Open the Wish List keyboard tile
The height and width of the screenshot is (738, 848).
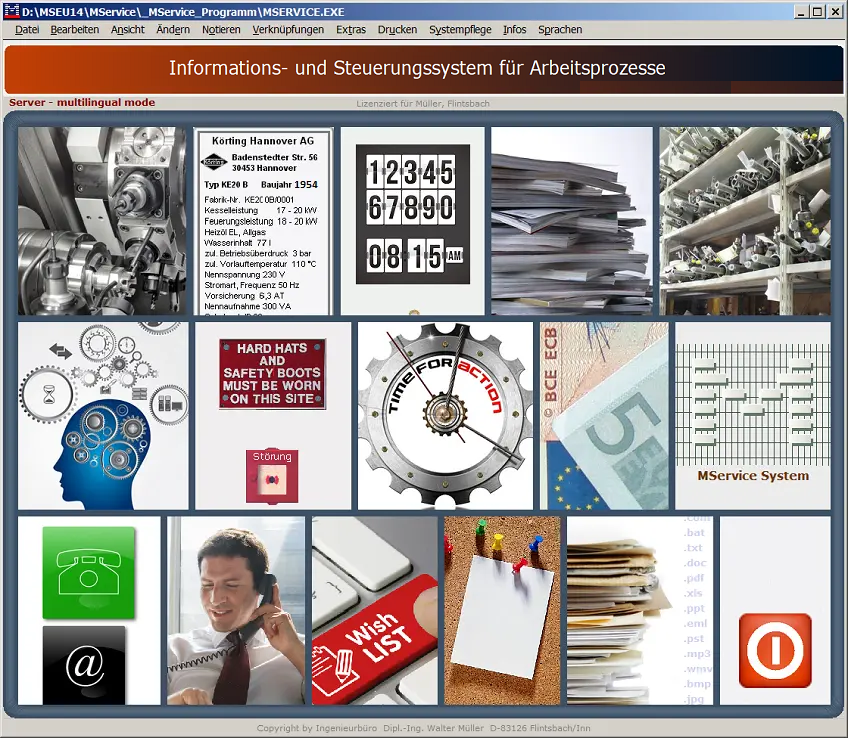(x=374, y=610)
